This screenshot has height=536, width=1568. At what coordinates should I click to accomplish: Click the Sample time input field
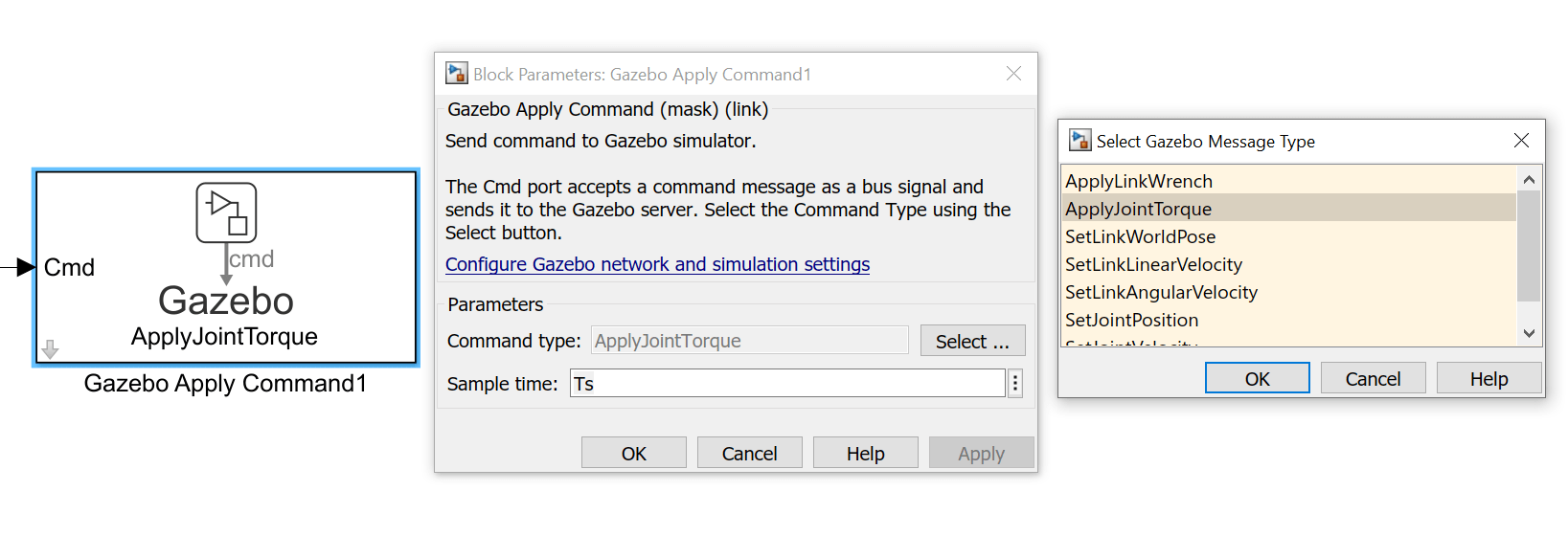(x=787, y=384)
